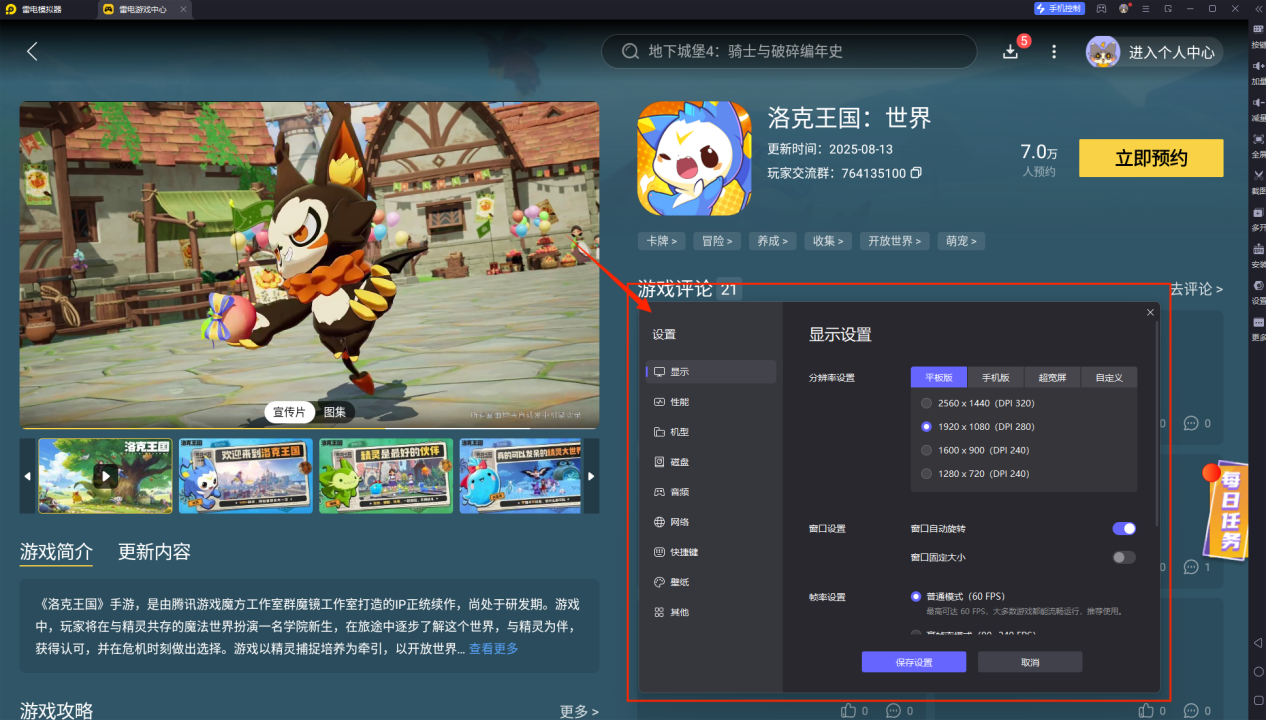
Task: Enter 全屏 fullscreen from right sidebar
Action: pos(1258,145)
